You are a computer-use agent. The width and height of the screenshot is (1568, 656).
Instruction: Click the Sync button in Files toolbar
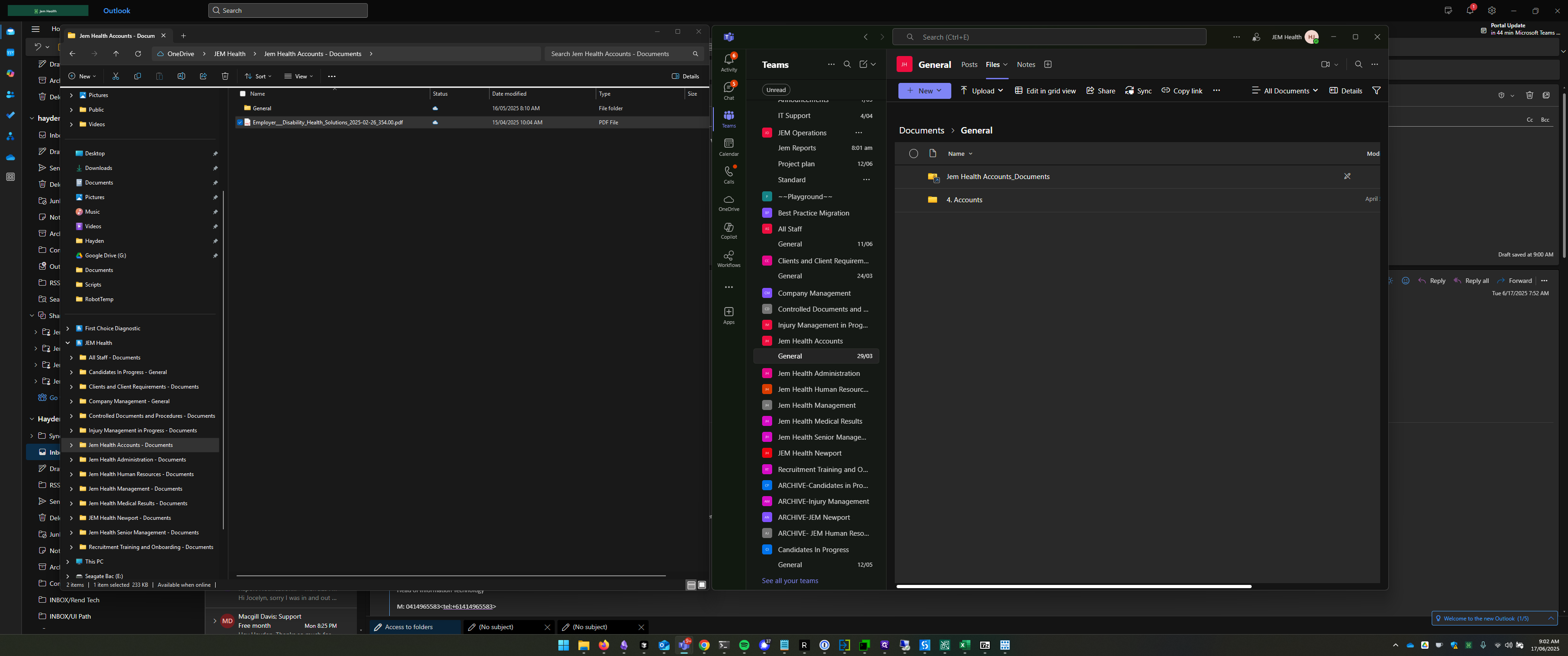[x=1138, y=91]
